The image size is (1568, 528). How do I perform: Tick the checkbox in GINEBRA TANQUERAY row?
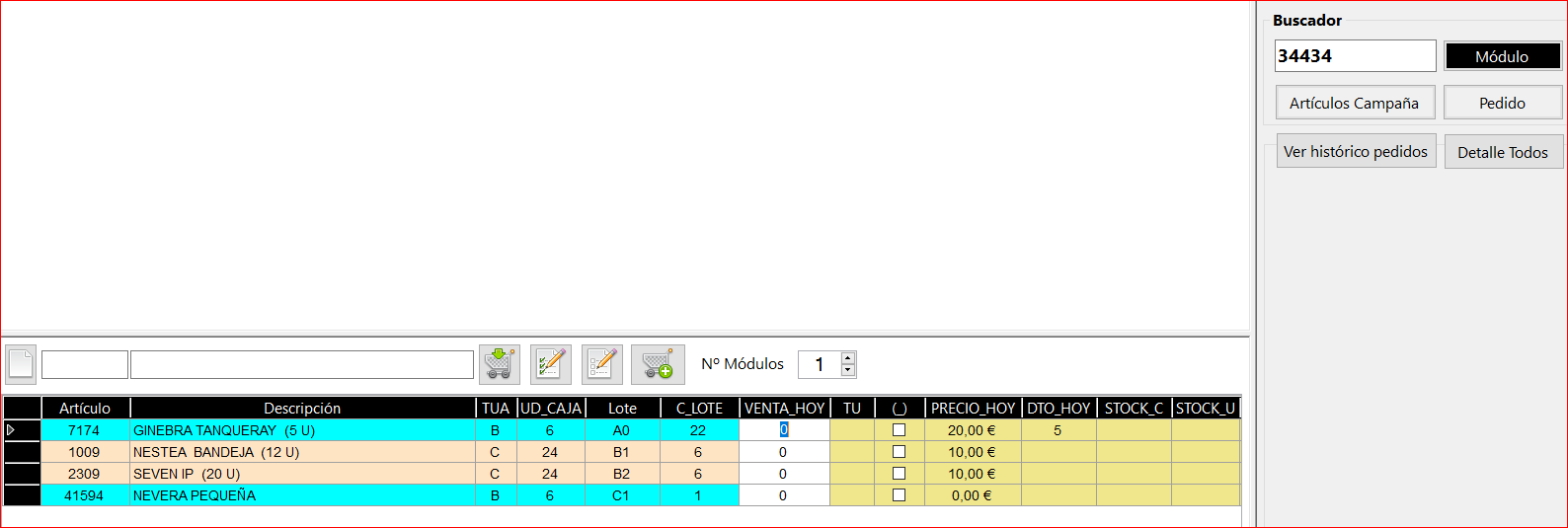[899, 430]
